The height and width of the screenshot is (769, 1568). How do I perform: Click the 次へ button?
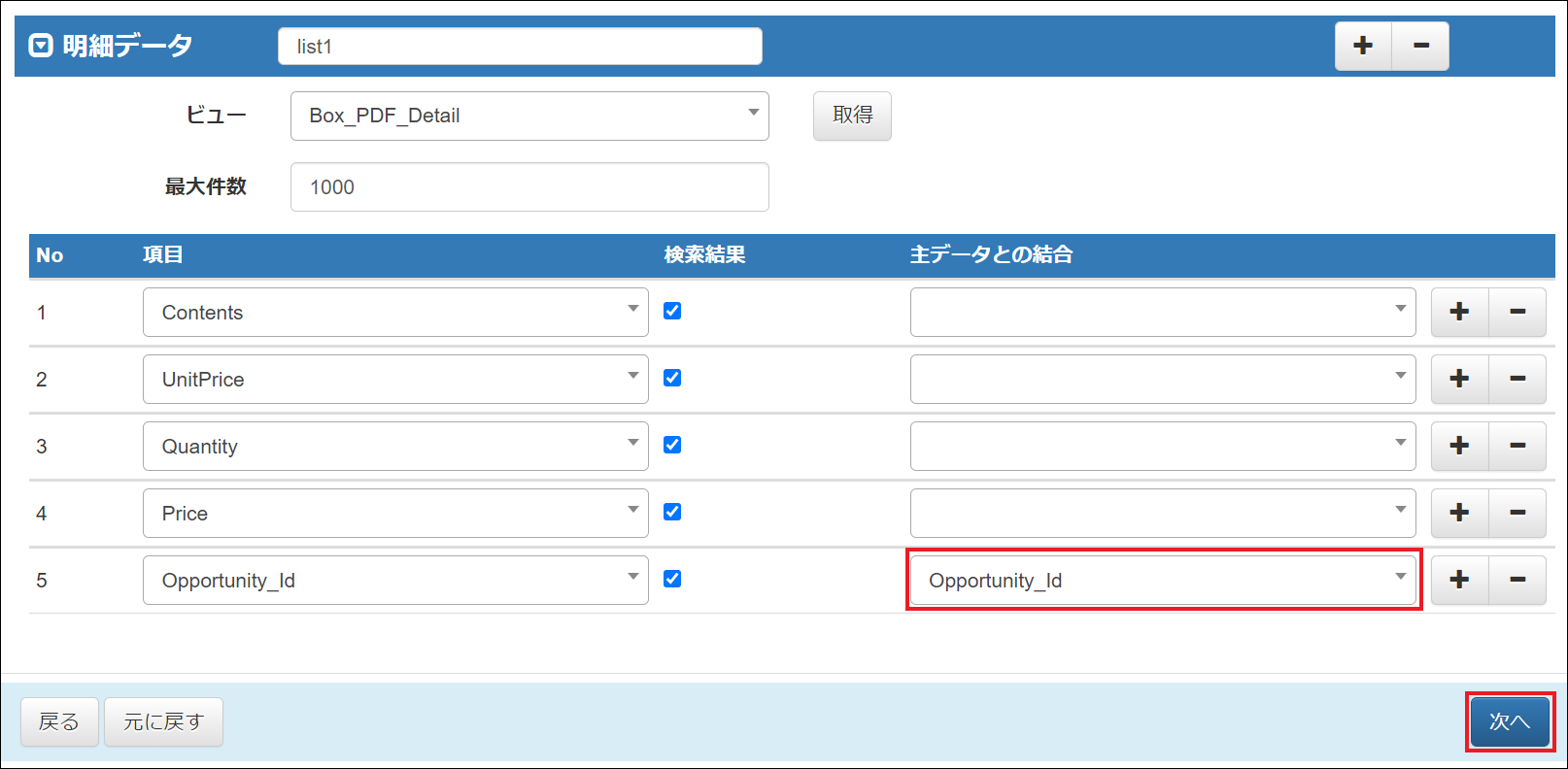tap(1510, 721)
